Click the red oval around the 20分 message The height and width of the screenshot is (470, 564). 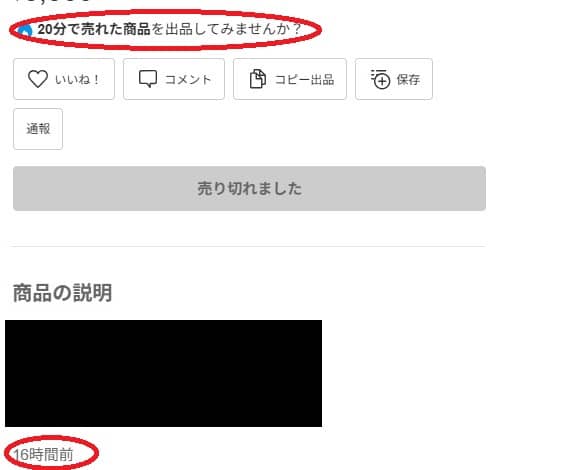click(x=165, y=30)
